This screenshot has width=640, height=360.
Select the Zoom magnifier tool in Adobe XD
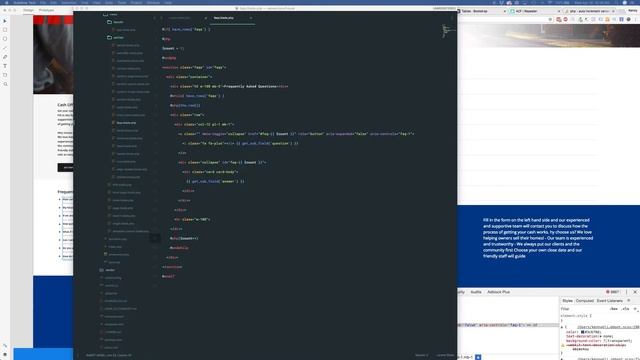[5, 84]
